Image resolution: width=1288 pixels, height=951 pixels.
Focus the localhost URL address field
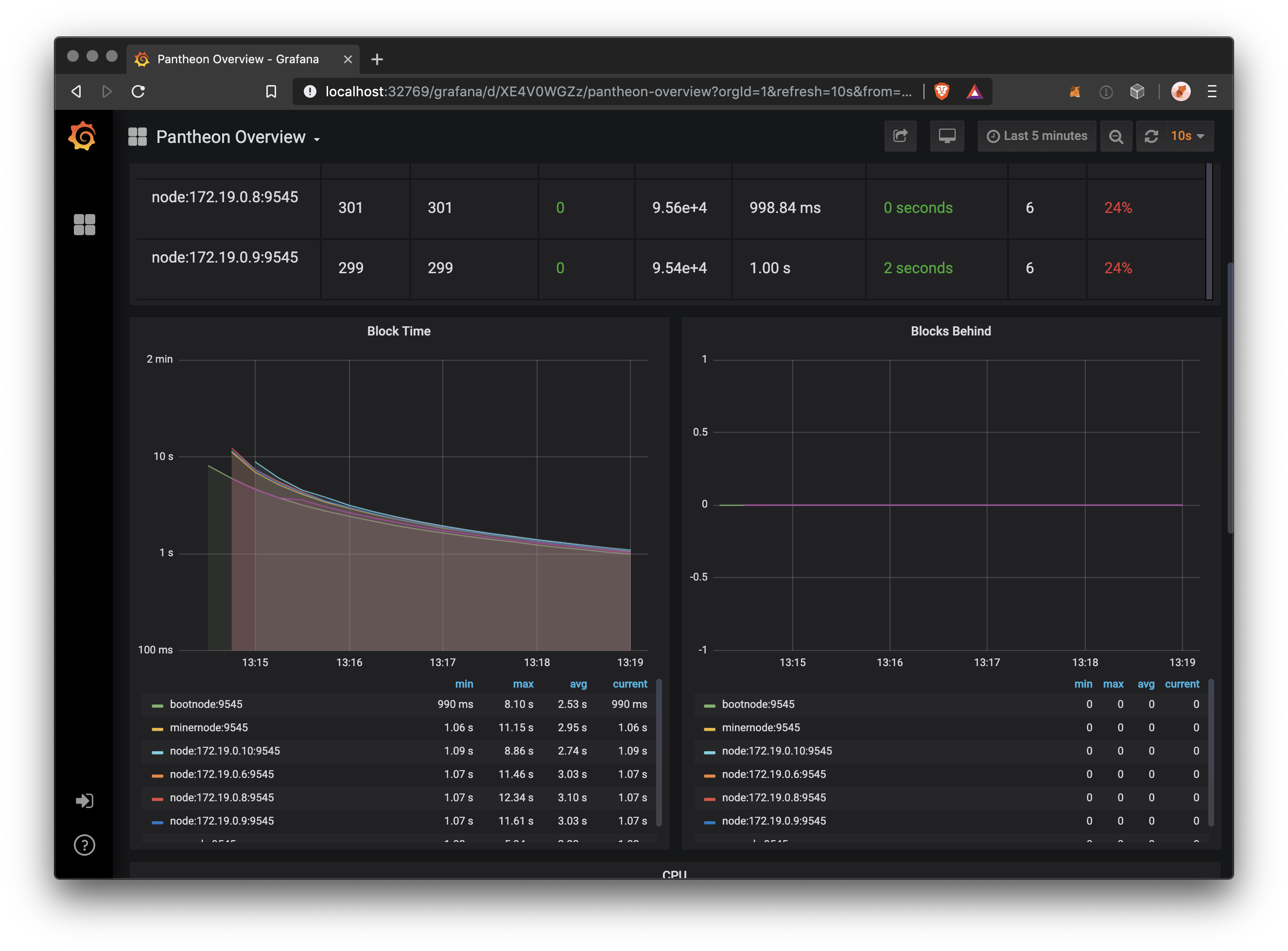point(619,91)
